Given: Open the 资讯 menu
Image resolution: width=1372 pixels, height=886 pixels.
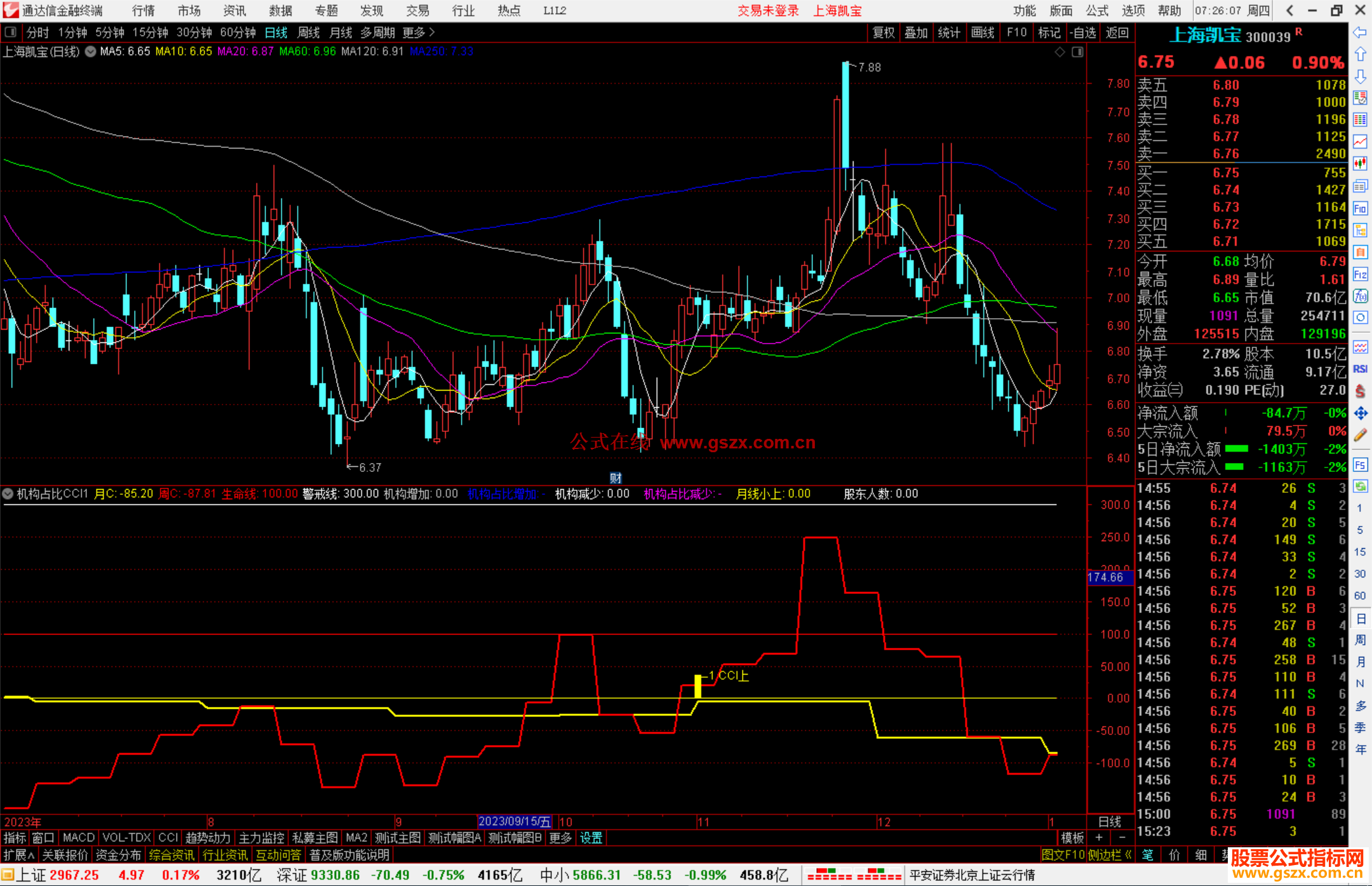Looking at the screenshot, I should [x=235, y=11].
